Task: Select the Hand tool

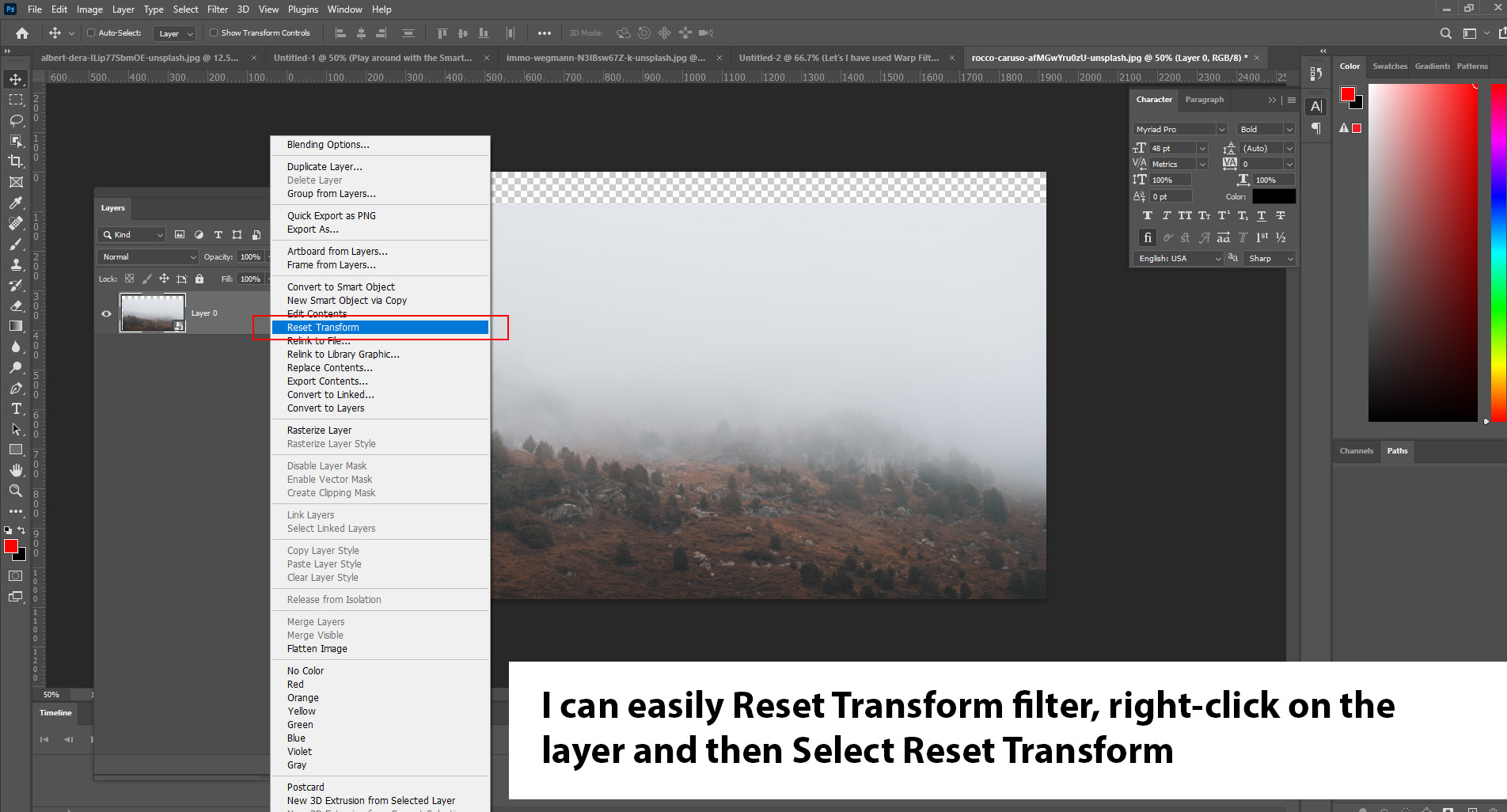Action: coord(16,470)
